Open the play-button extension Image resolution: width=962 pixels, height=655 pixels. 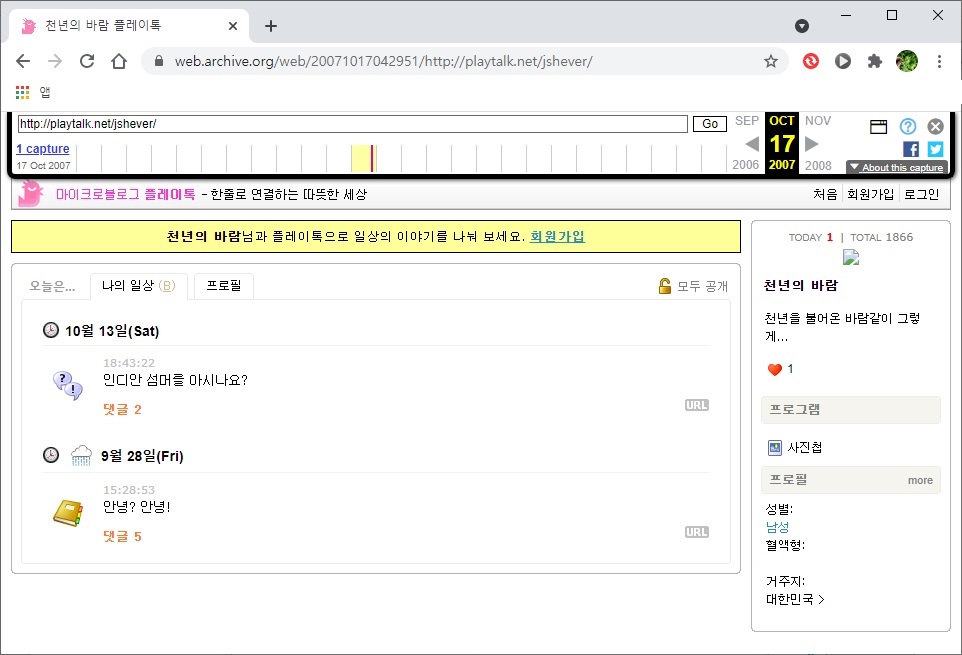pyautogui.click(x=842, y=61)
